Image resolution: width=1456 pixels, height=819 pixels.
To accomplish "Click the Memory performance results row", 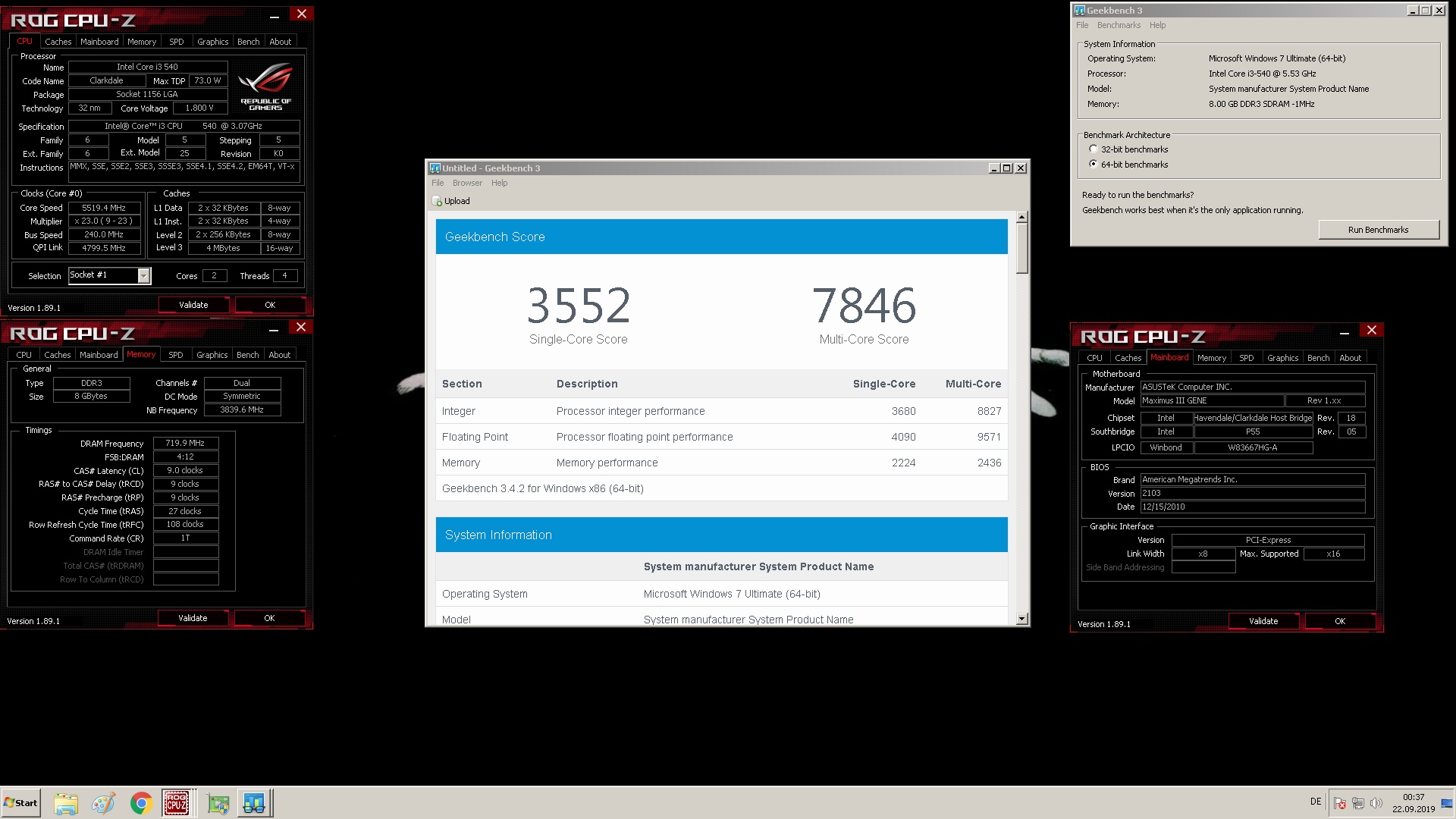I will [721, 463].
